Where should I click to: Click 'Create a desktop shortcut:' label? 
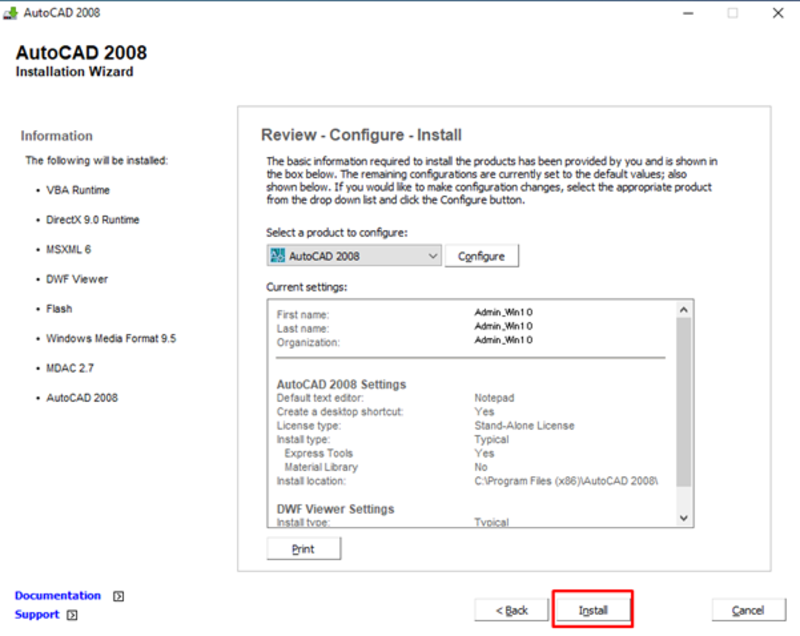point(340,412)
